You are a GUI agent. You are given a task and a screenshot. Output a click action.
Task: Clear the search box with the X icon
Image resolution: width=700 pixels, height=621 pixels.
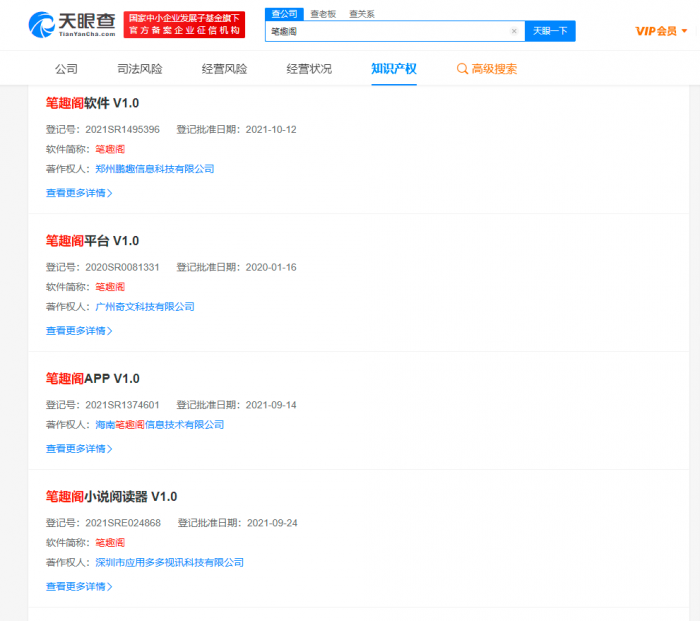[x=514, y=31]
